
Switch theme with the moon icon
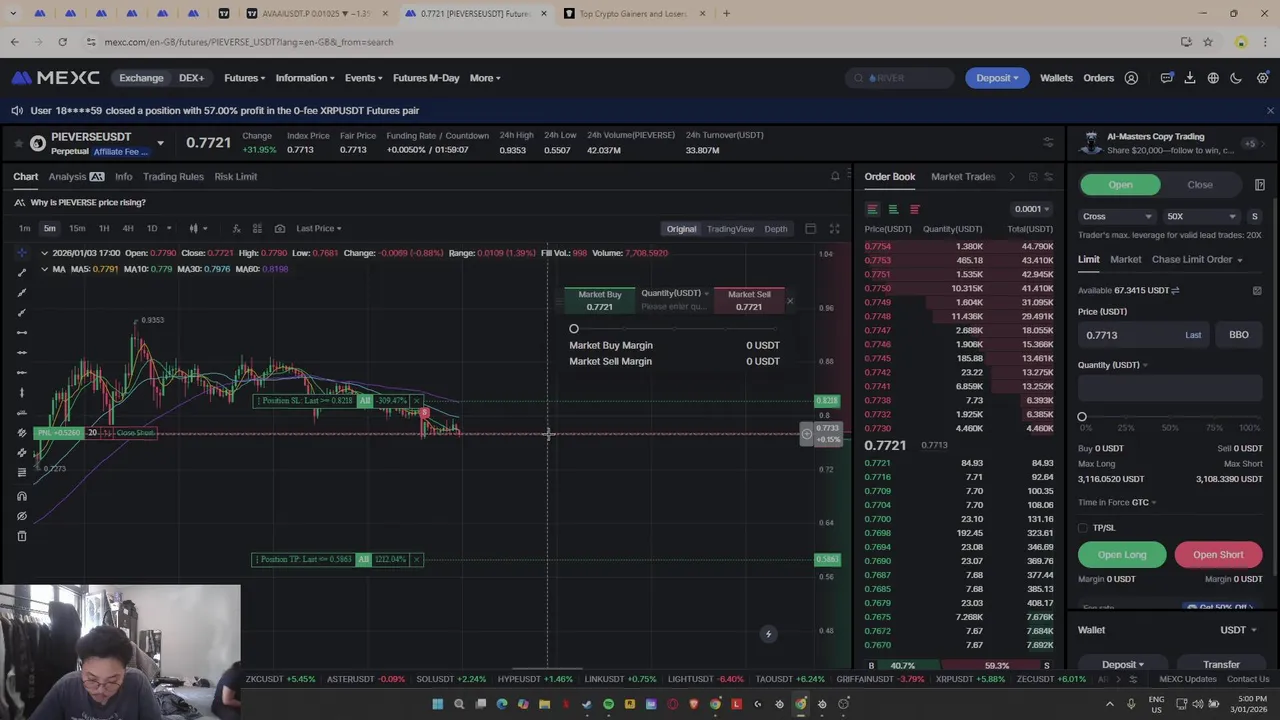click(1237, 78)
